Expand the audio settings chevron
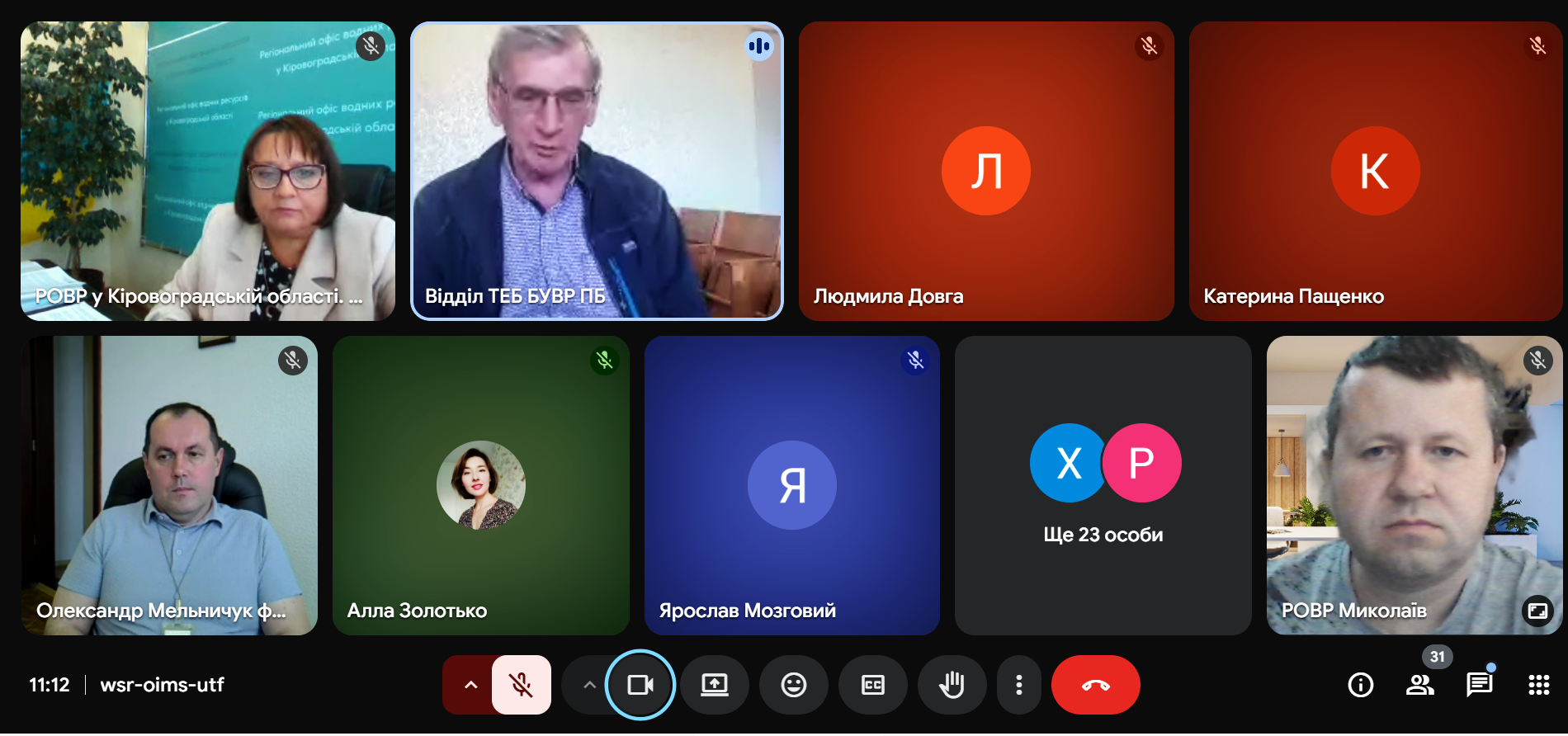1568x736 pixels. coord(470,685)
